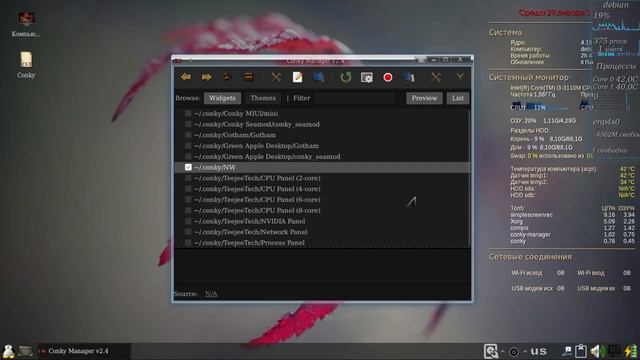
Task: Click into the Filter text field
Action: point(355,98)
